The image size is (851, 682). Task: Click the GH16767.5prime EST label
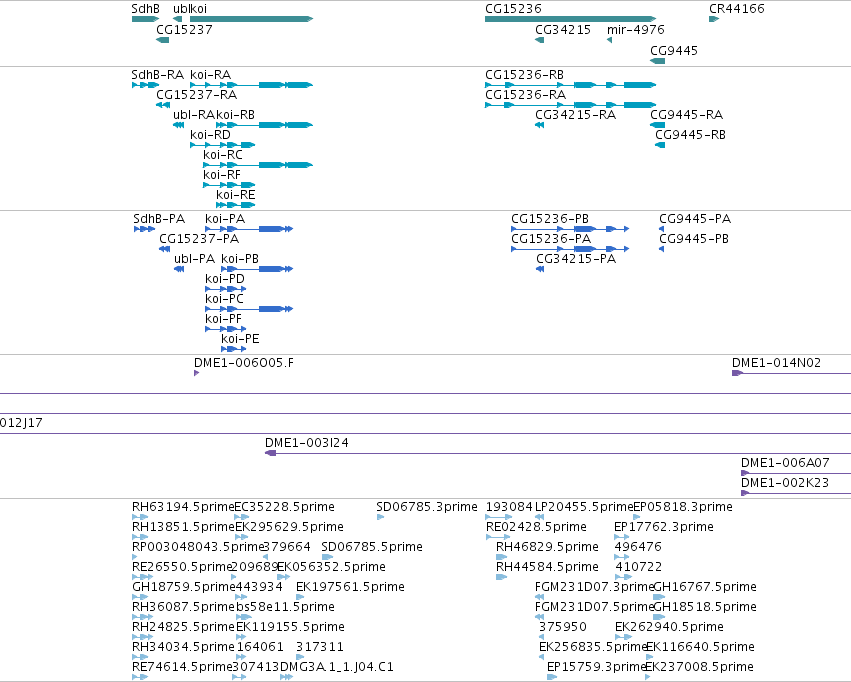click(x=705, y=588)
